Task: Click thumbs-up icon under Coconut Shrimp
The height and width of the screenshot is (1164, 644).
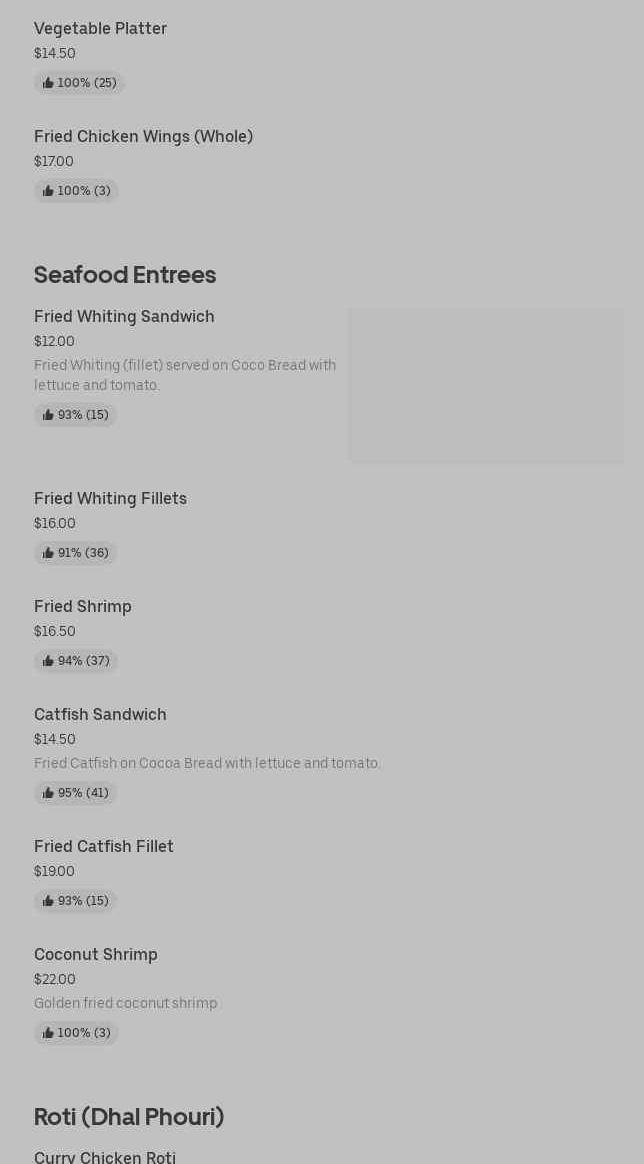Action: 48,1033
